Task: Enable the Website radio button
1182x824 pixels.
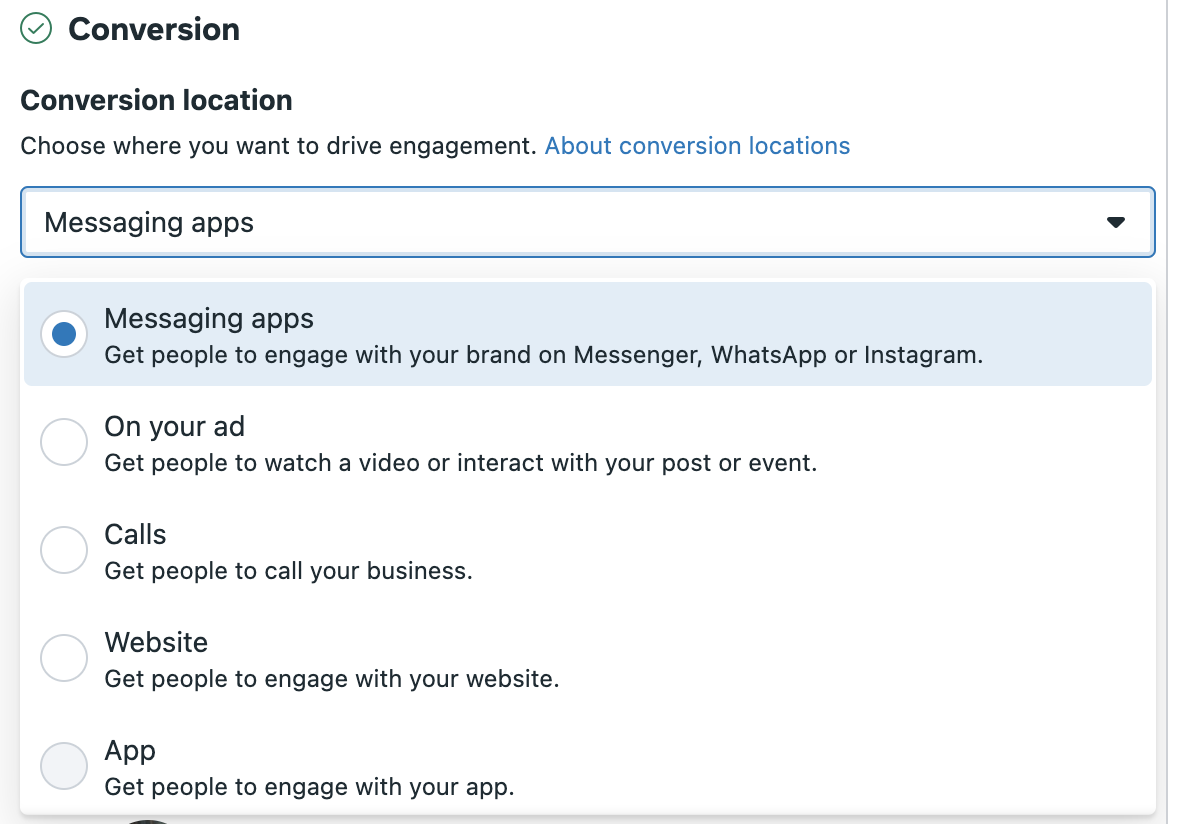Action: tap(64, 658)
